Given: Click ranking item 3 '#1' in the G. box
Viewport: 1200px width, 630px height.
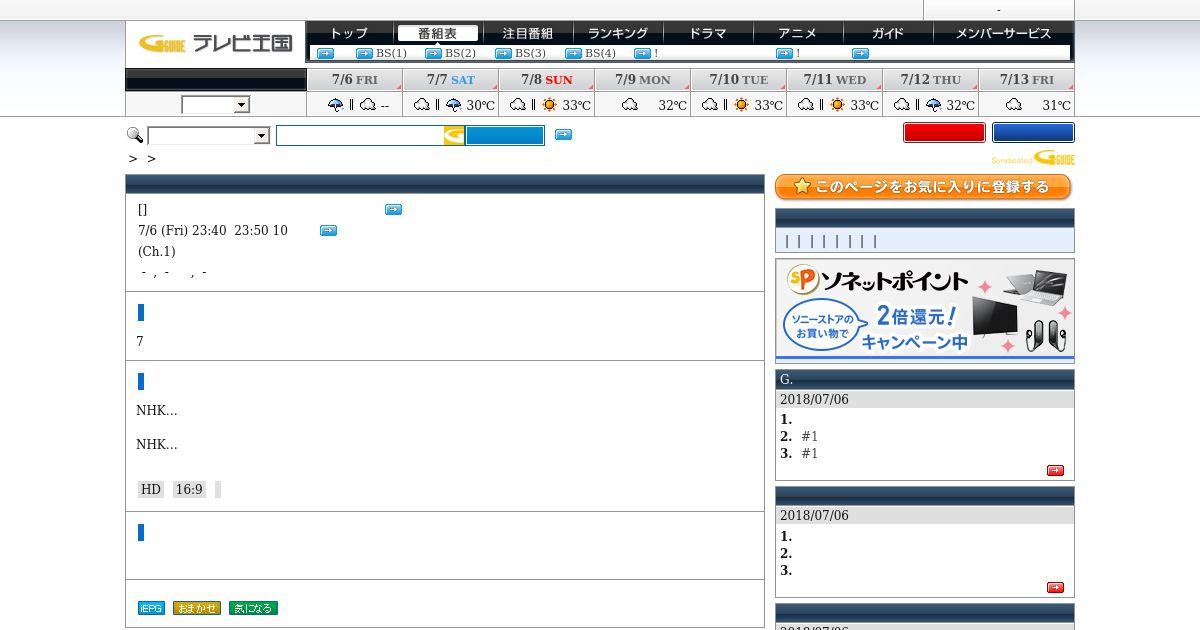Looking at the screenshot, I should (809, 453).
